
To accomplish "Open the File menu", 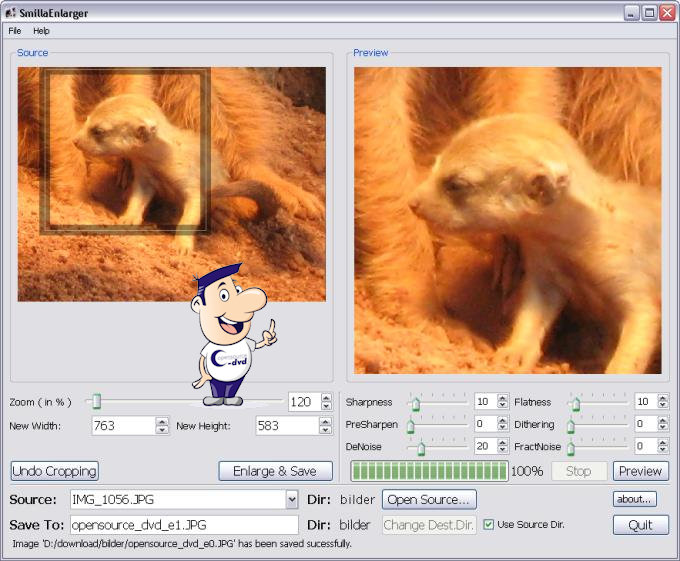I will pos(15,31).
